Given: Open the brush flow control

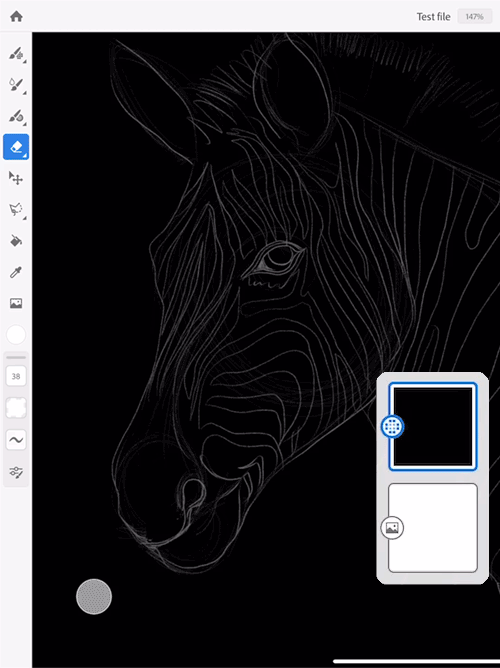Looking at the screenshot, I should pyautogui.click(x=16, y=408).
